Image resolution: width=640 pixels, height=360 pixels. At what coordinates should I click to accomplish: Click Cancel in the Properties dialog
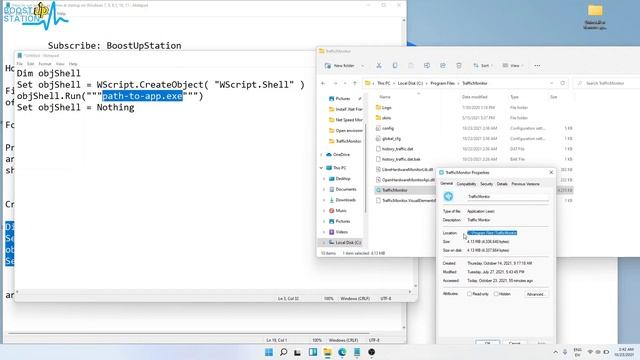pos(515,342)
